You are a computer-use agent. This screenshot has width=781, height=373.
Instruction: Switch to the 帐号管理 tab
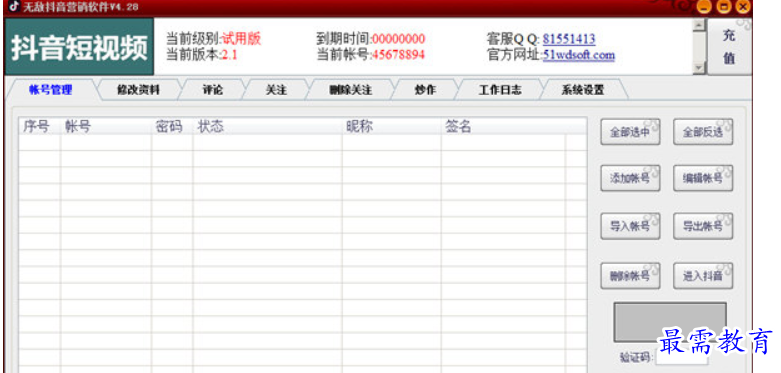coord(50,90)
